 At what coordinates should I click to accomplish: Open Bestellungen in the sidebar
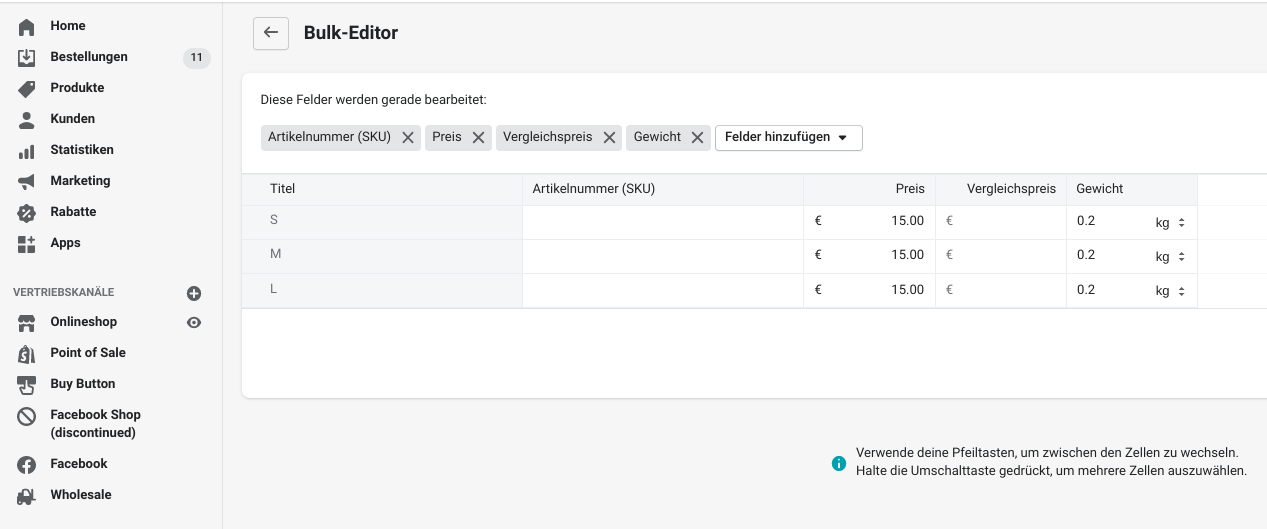tap(89, 57)
